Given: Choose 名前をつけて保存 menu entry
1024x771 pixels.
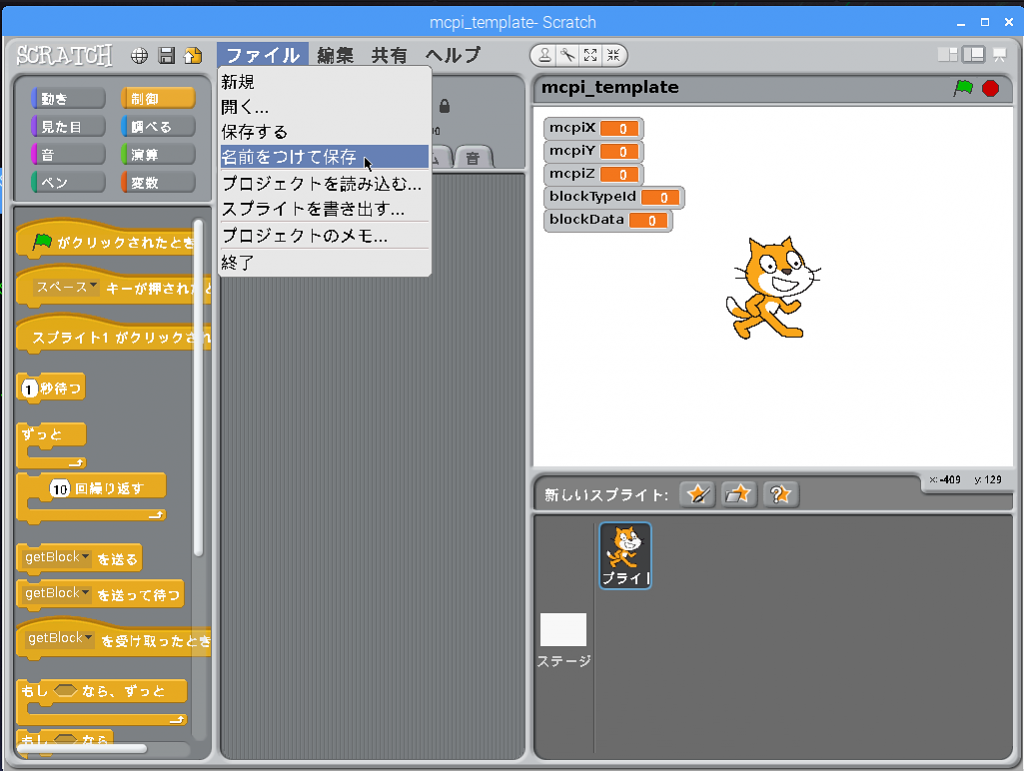Looking at the screenshot, I should tap(325, 157).
